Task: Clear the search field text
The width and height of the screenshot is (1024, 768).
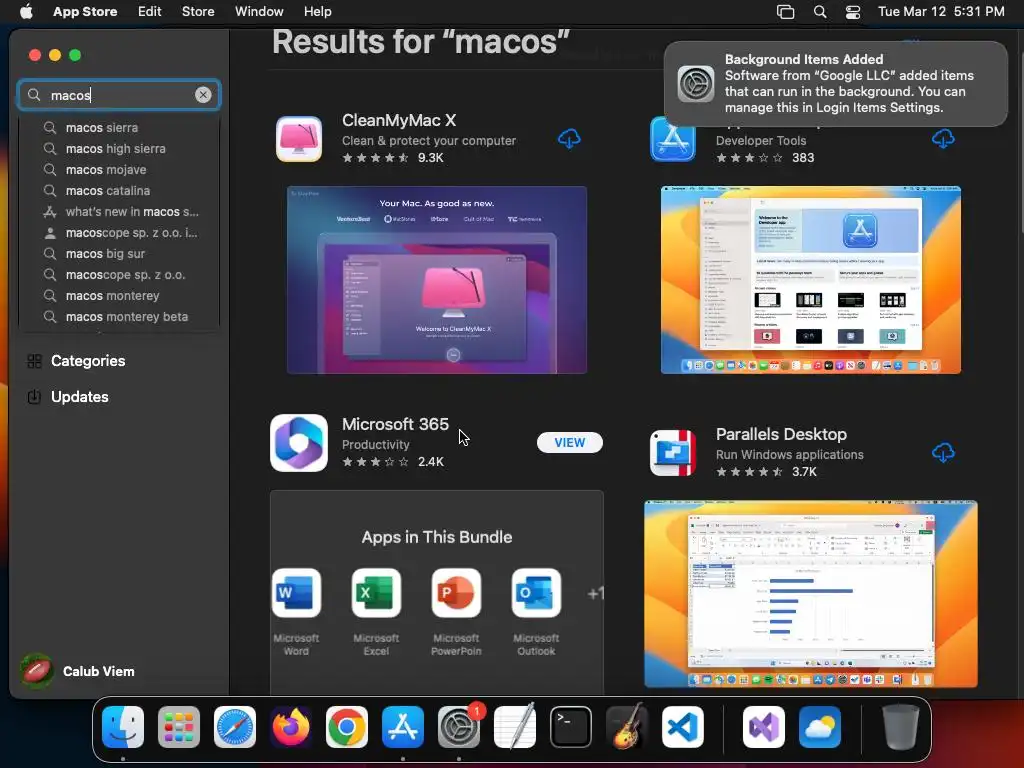Action: (203, 95)
